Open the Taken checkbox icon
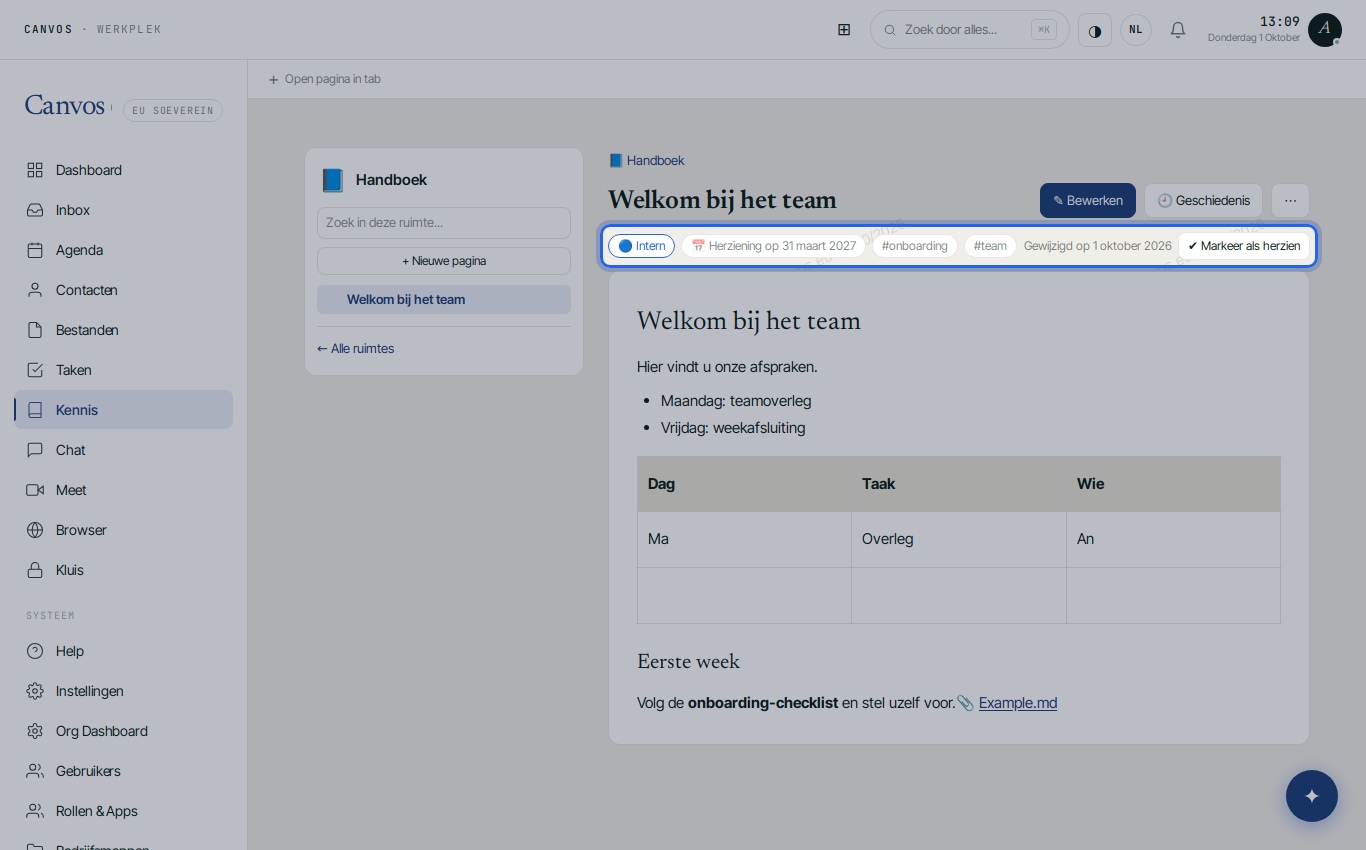The image size is (1366, 850). [x=35, y=370]
